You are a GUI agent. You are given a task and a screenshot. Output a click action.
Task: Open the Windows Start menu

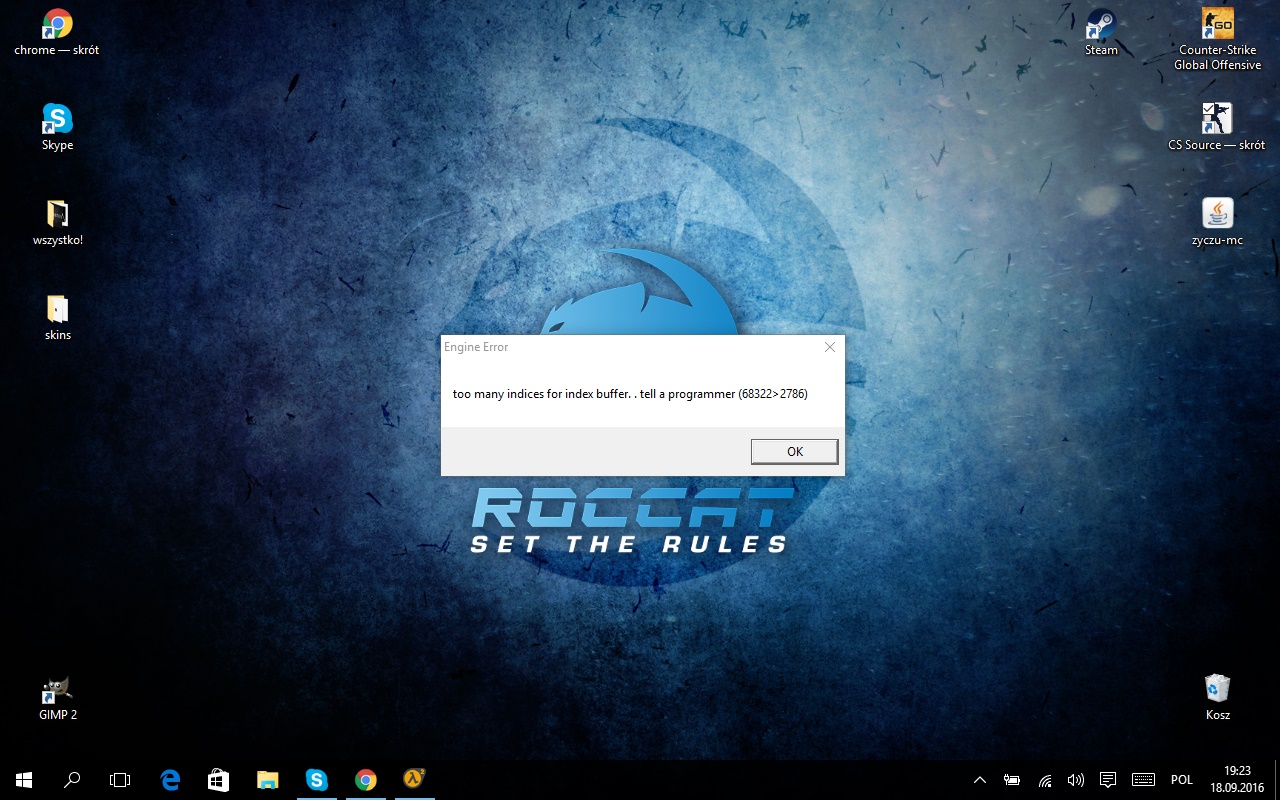point(24,780)
